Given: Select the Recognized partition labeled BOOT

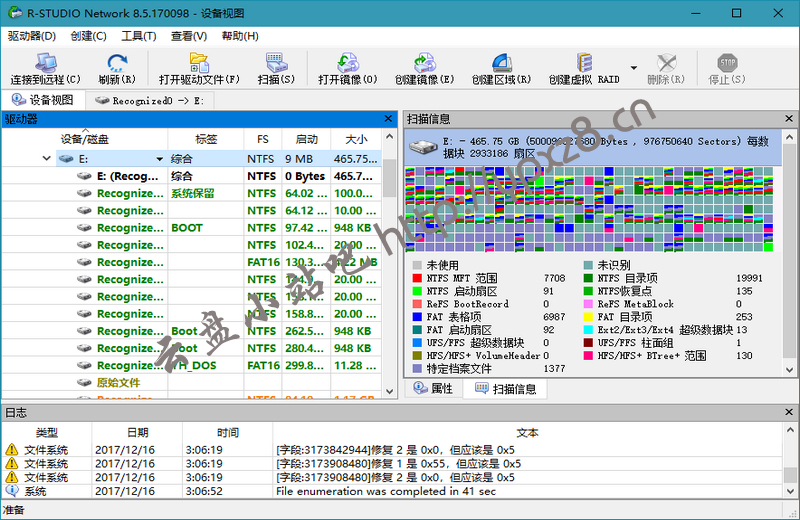Looking at the screenshot, I should [191, 228].
